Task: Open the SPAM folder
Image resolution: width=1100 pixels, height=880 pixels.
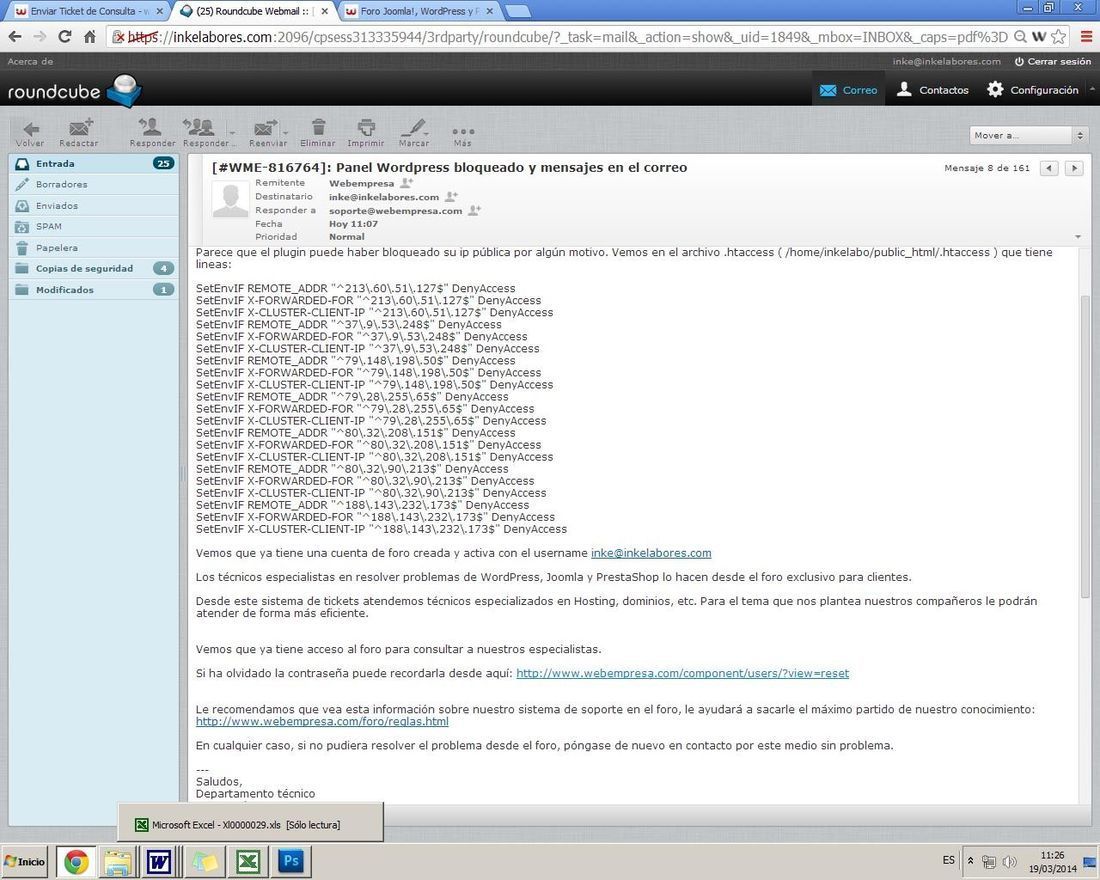Action: 93,226
